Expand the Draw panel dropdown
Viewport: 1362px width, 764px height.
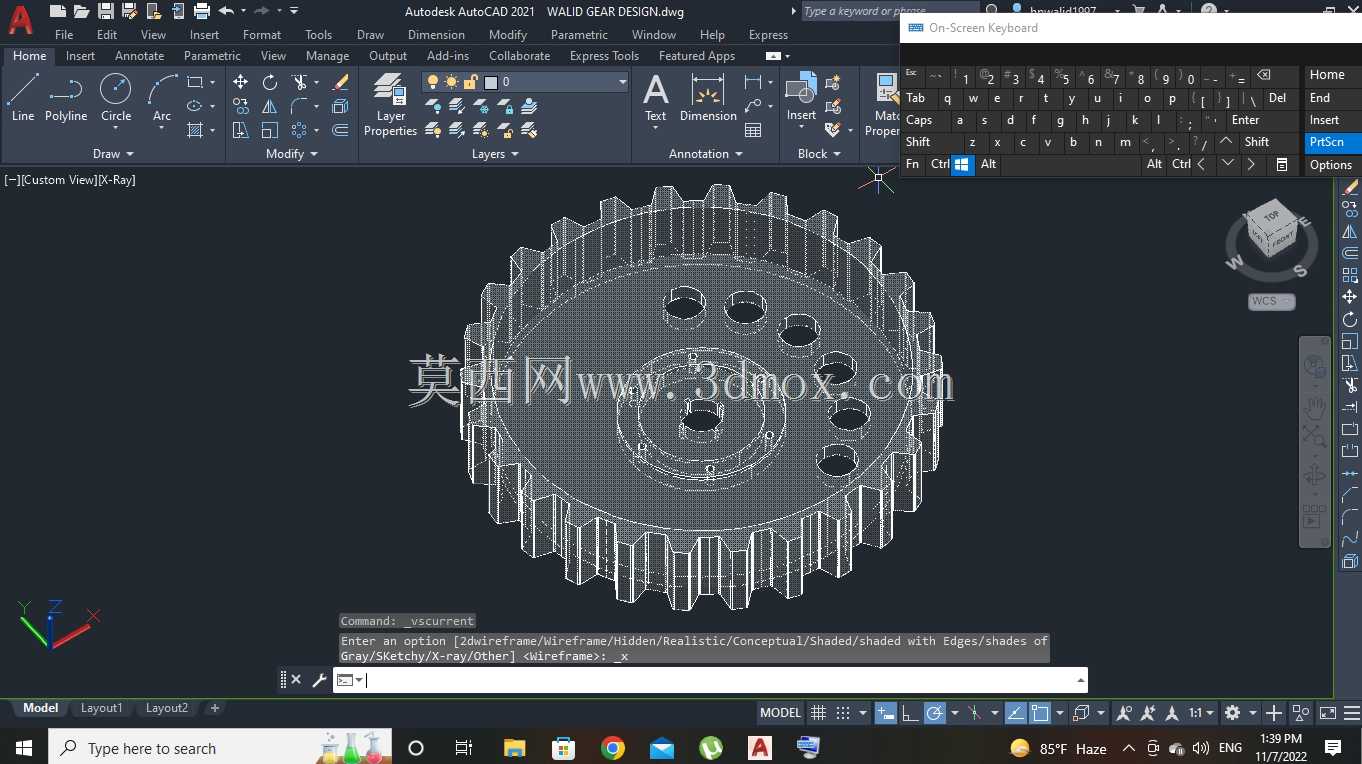pyautogui.click(x=113, y=154)
